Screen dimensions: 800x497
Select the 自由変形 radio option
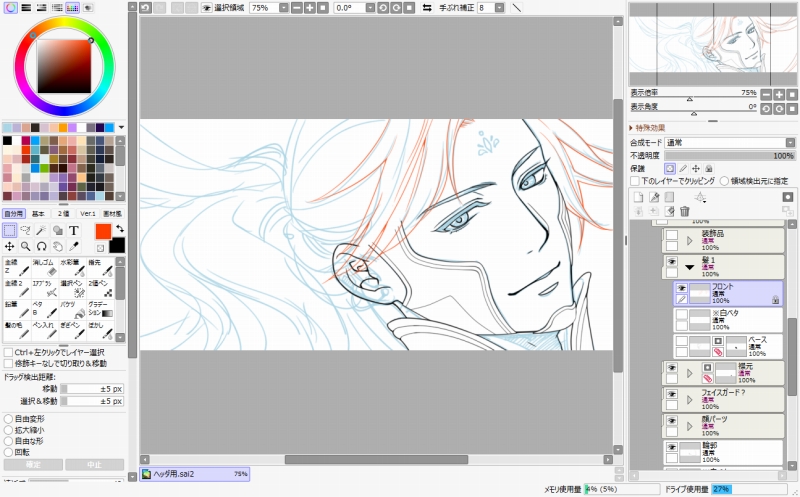8,419
